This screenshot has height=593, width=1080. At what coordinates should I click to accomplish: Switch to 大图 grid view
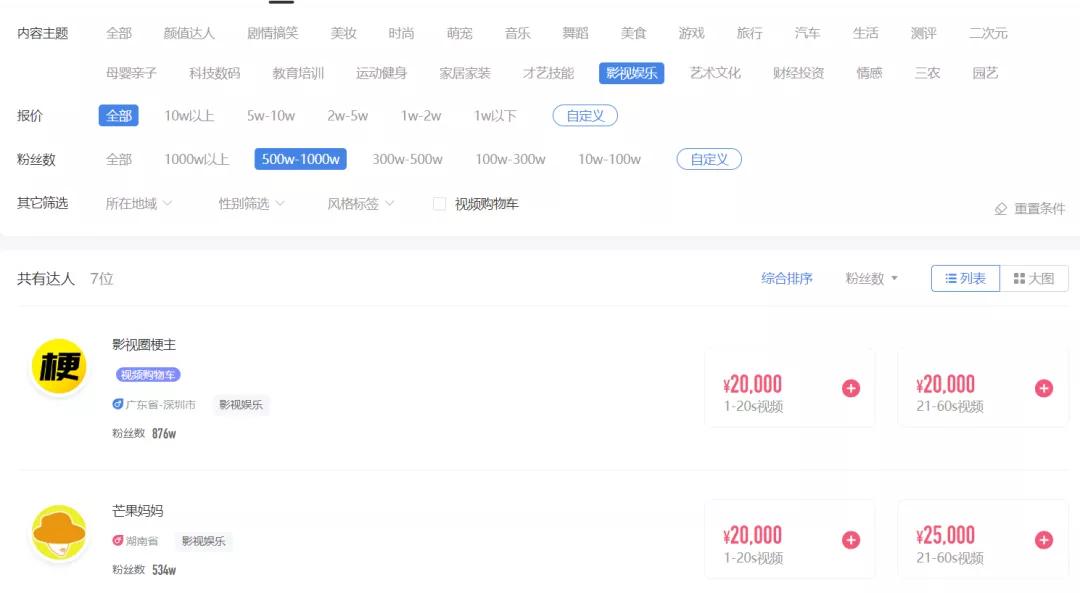[x=1034, y=278]
